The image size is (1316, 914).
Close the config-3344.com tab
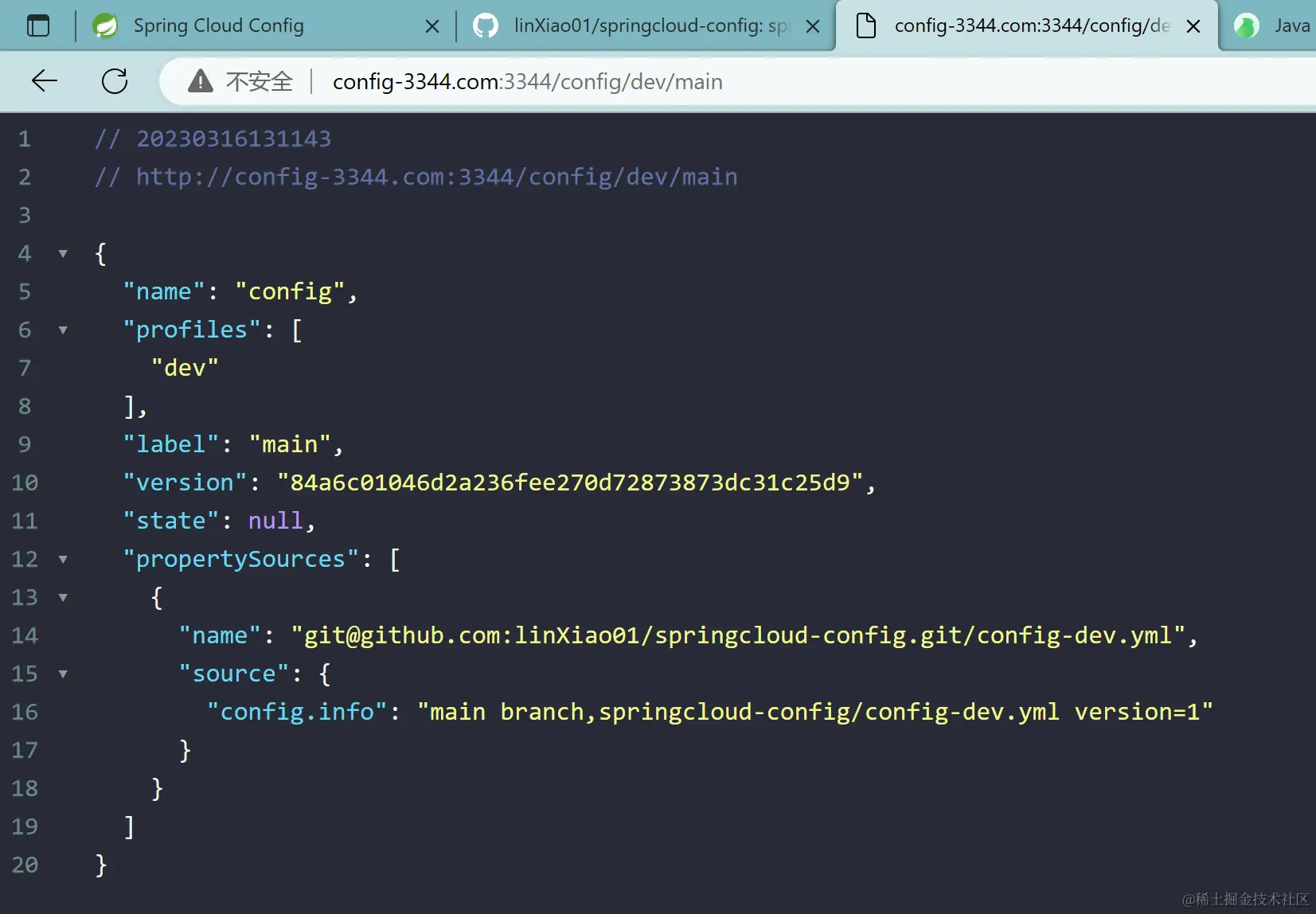coord(1193,26)
